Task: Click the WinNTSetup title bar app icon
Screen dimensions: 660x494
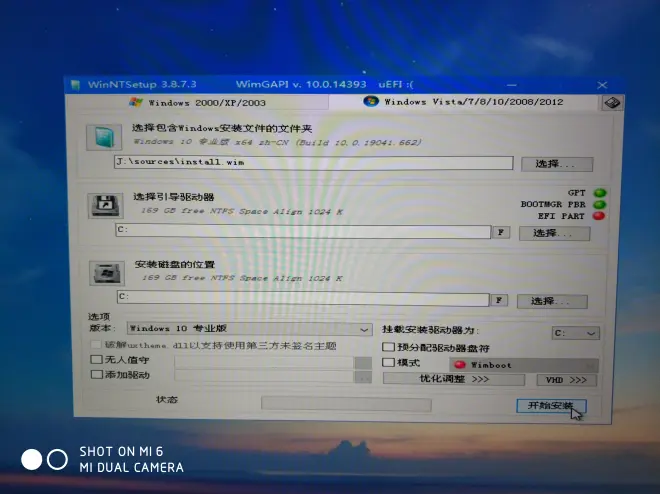Action: coord(75,85)
